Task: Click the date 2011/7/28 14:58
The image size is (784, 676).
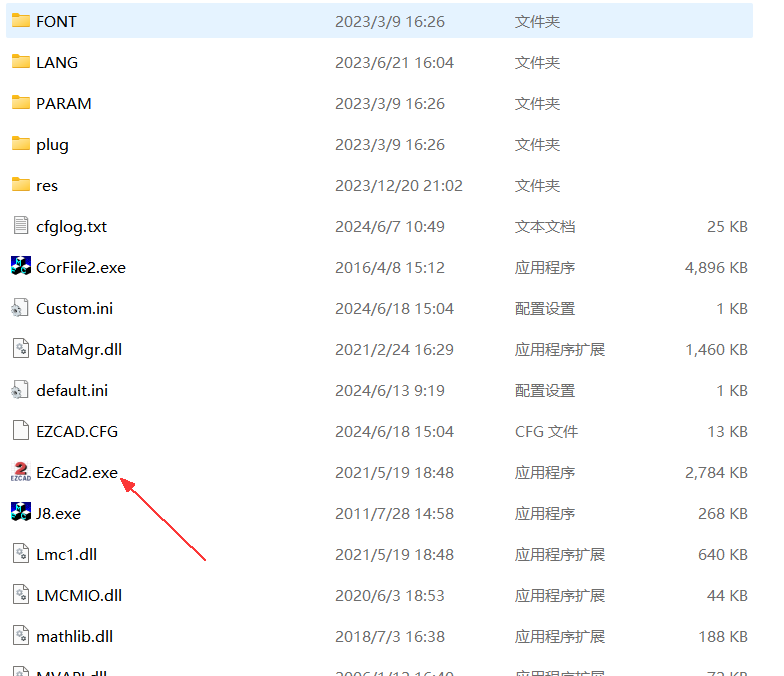Action: pos(394,514)
